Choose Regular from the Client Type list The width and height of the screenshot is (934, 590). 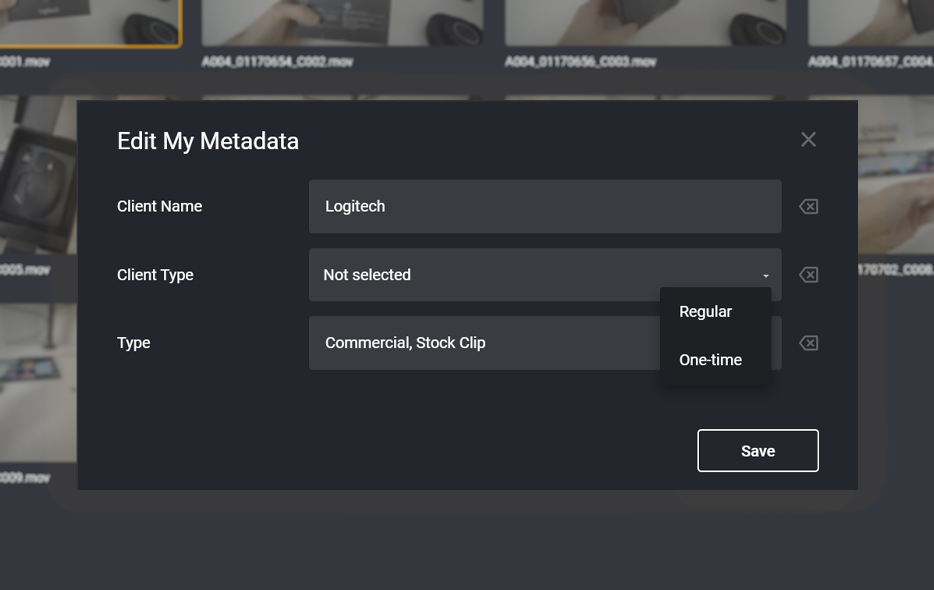[706, 312]
